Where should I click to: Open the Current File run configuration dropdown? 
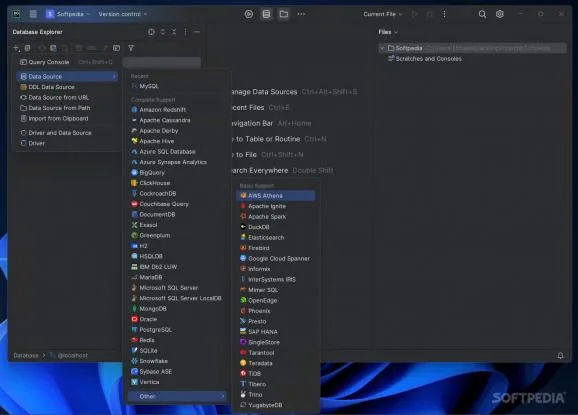tap(383, 14)
